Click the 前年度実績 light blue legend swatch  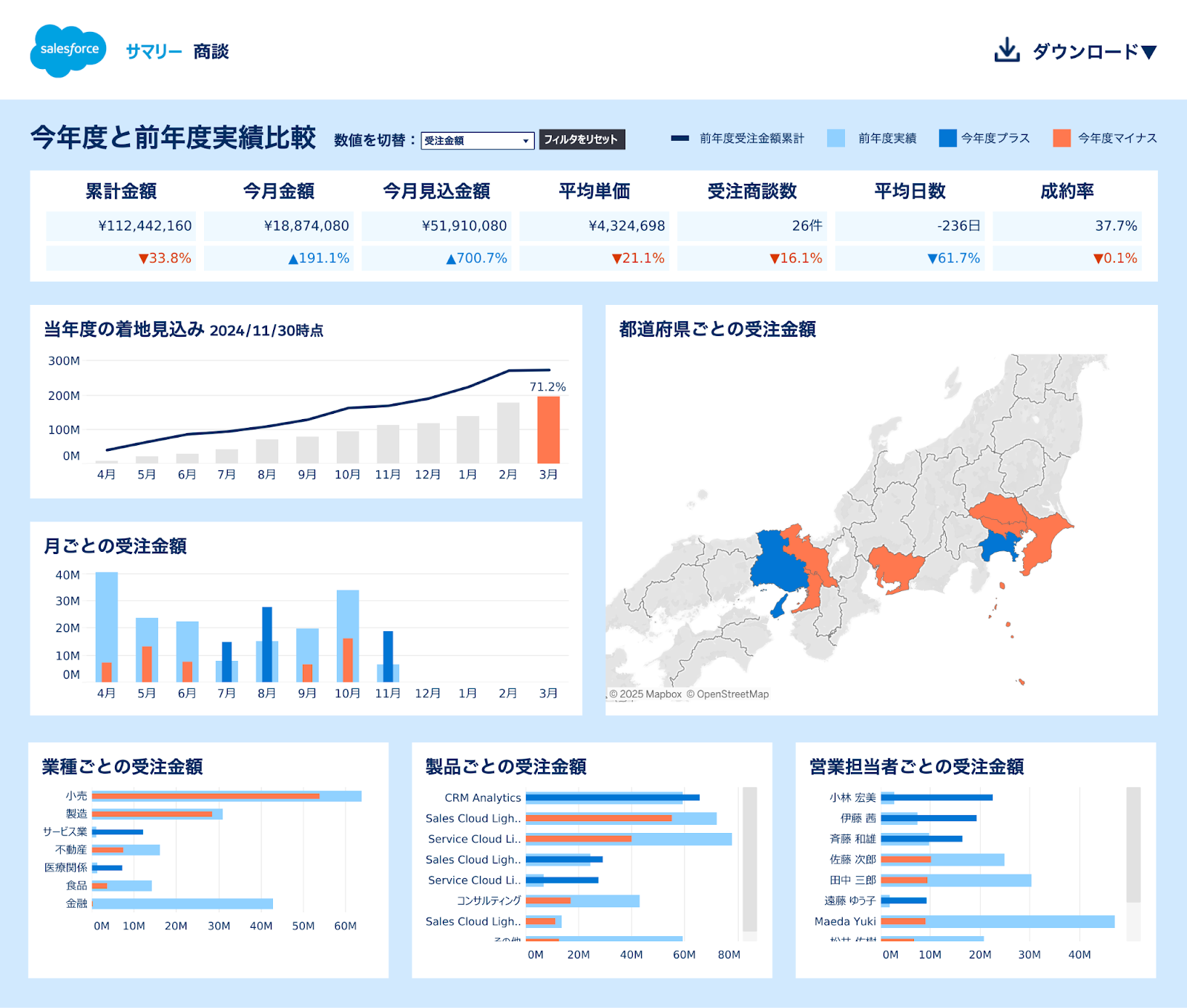[836, 138]
